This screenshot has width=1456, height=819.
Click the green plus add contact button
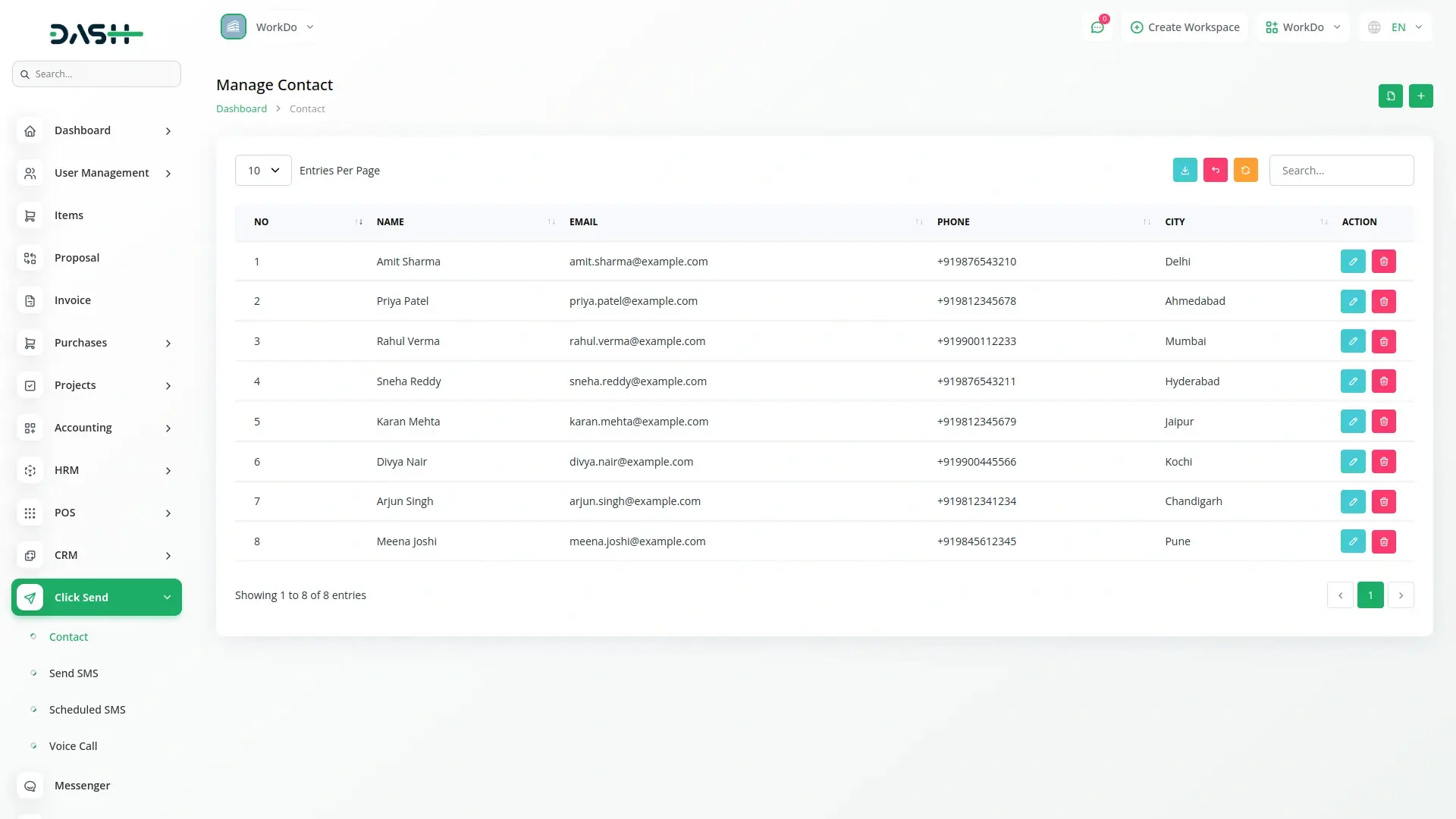(1420, 96)
